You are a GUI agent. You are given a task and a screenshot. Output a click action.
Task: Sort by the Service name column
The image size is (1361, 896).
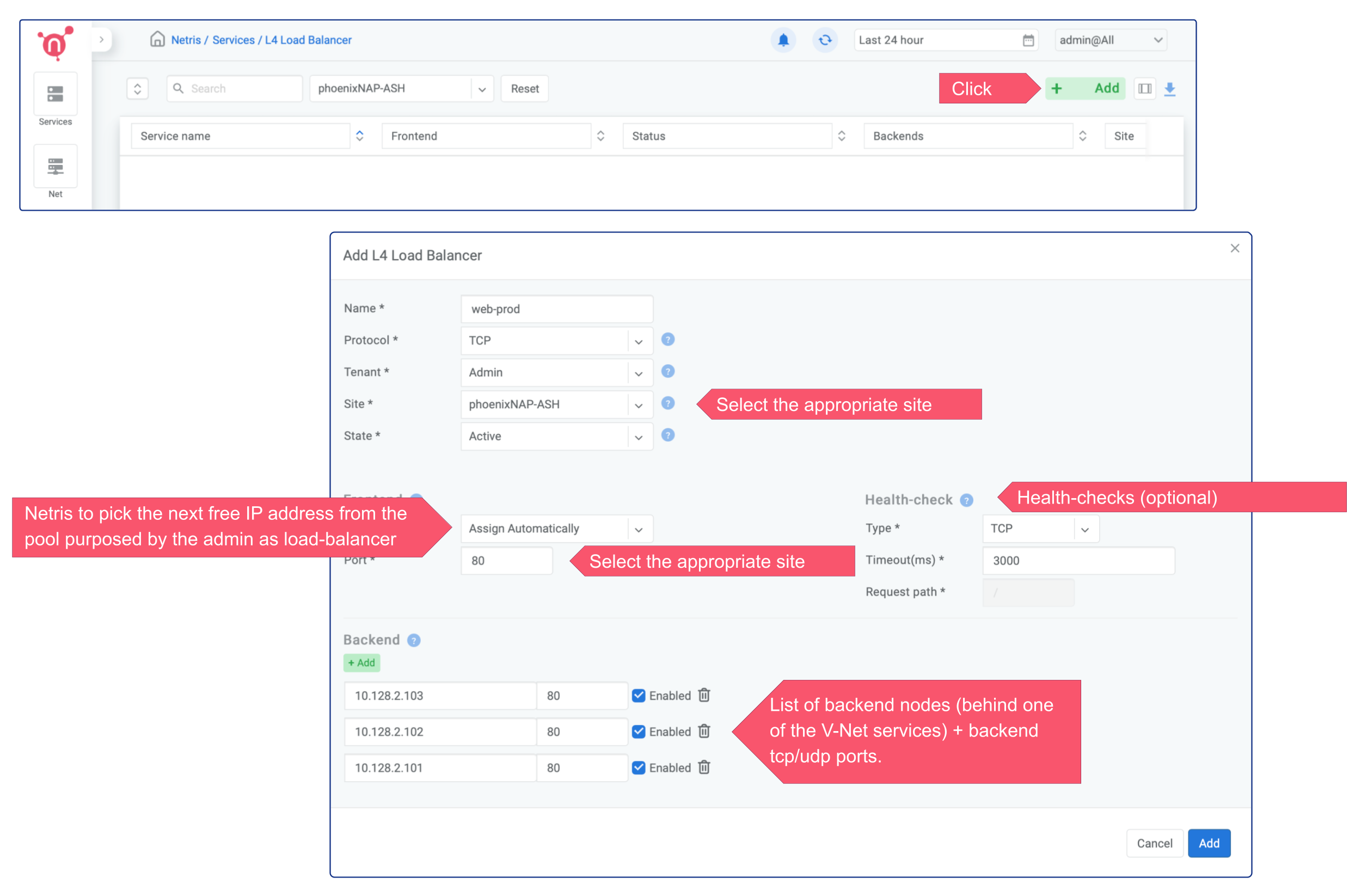point(360,136)
